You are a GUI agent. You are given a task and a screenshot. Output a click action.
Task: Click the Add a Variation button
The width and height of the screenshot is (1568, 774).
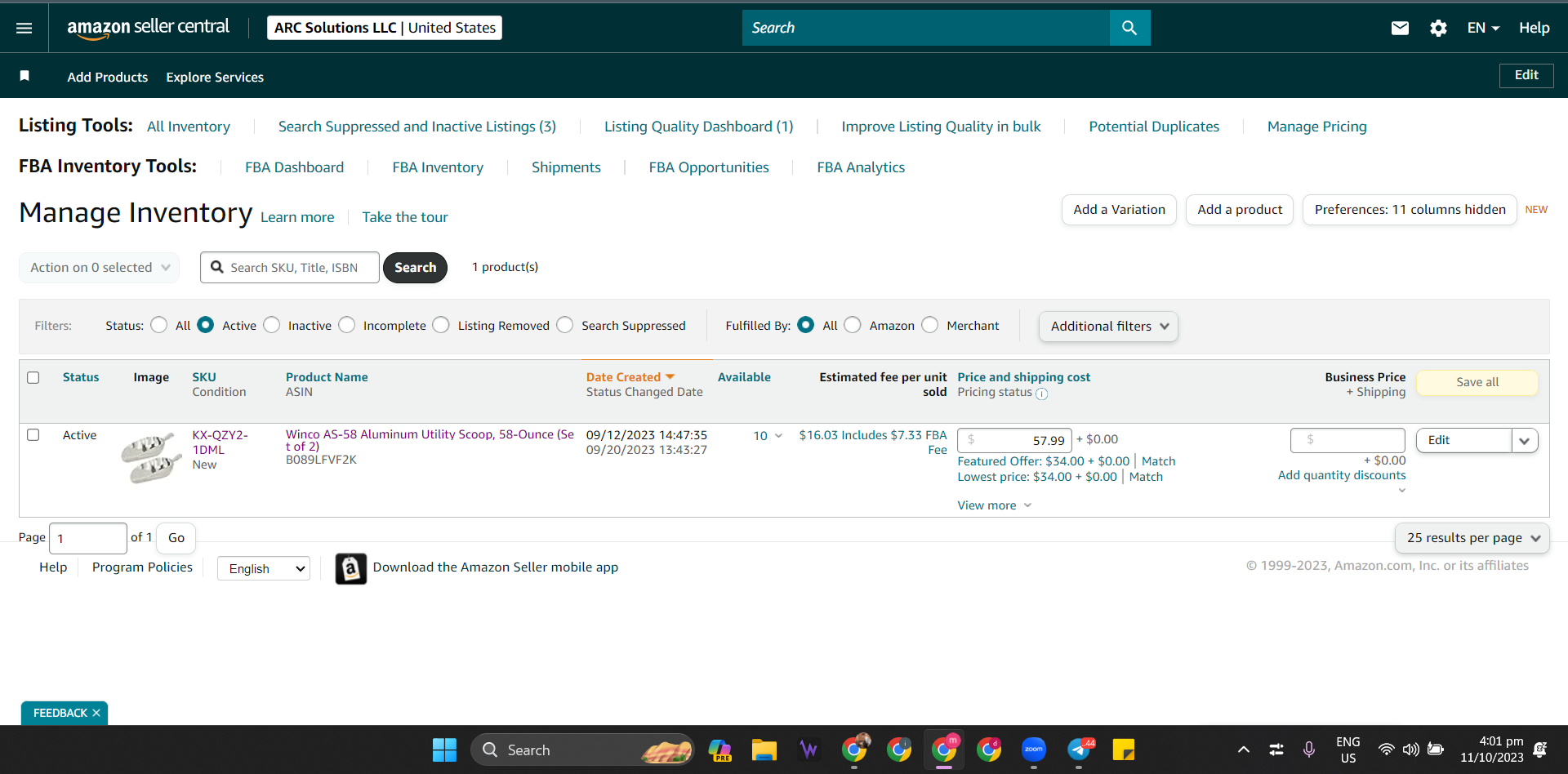(x=1119, y=210)
